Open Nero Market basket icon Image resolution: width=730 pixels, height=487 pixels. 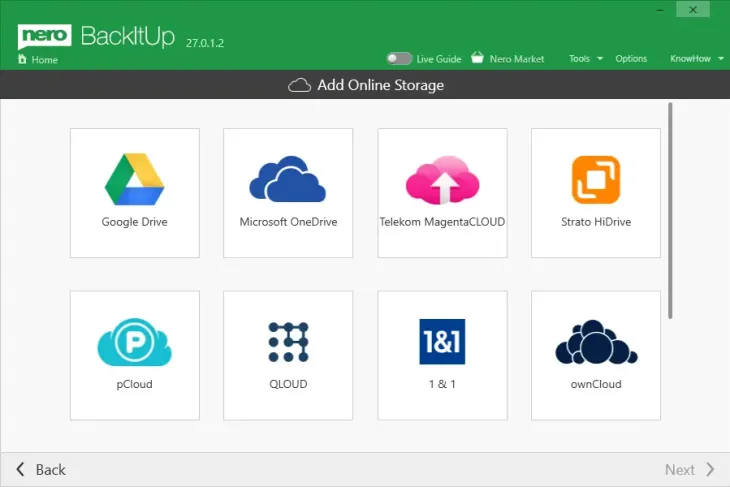[x=477, y=58]
